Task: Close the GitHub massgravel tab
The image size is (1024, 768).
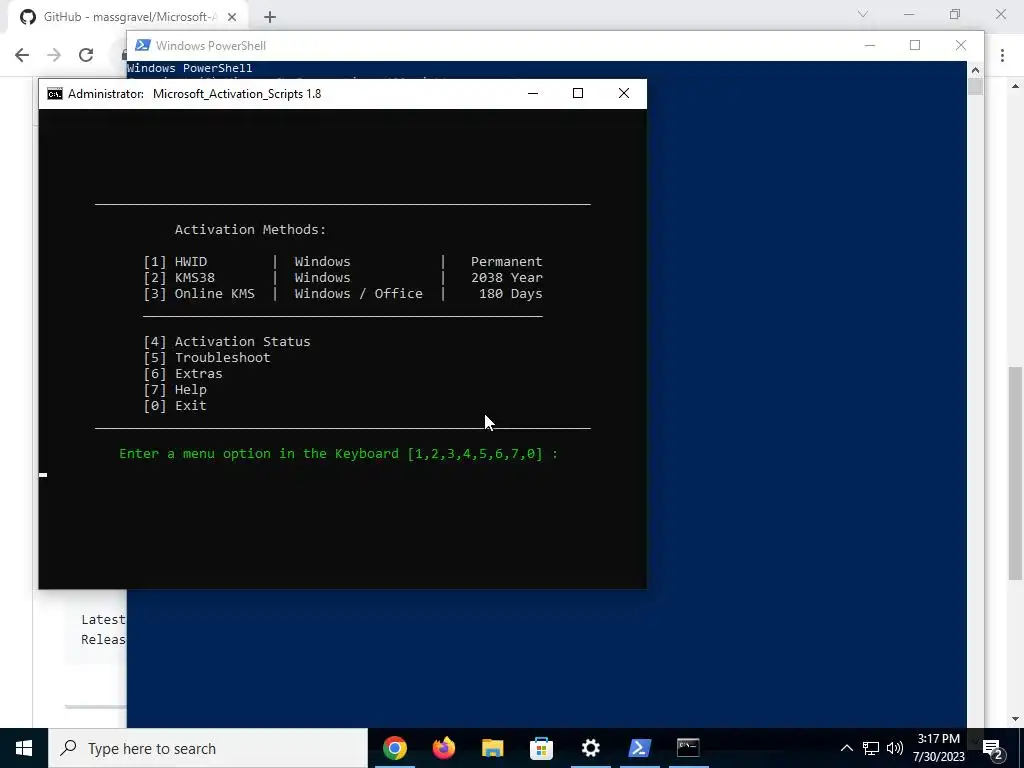Action: pyautogui.click(x=234, y=17)
